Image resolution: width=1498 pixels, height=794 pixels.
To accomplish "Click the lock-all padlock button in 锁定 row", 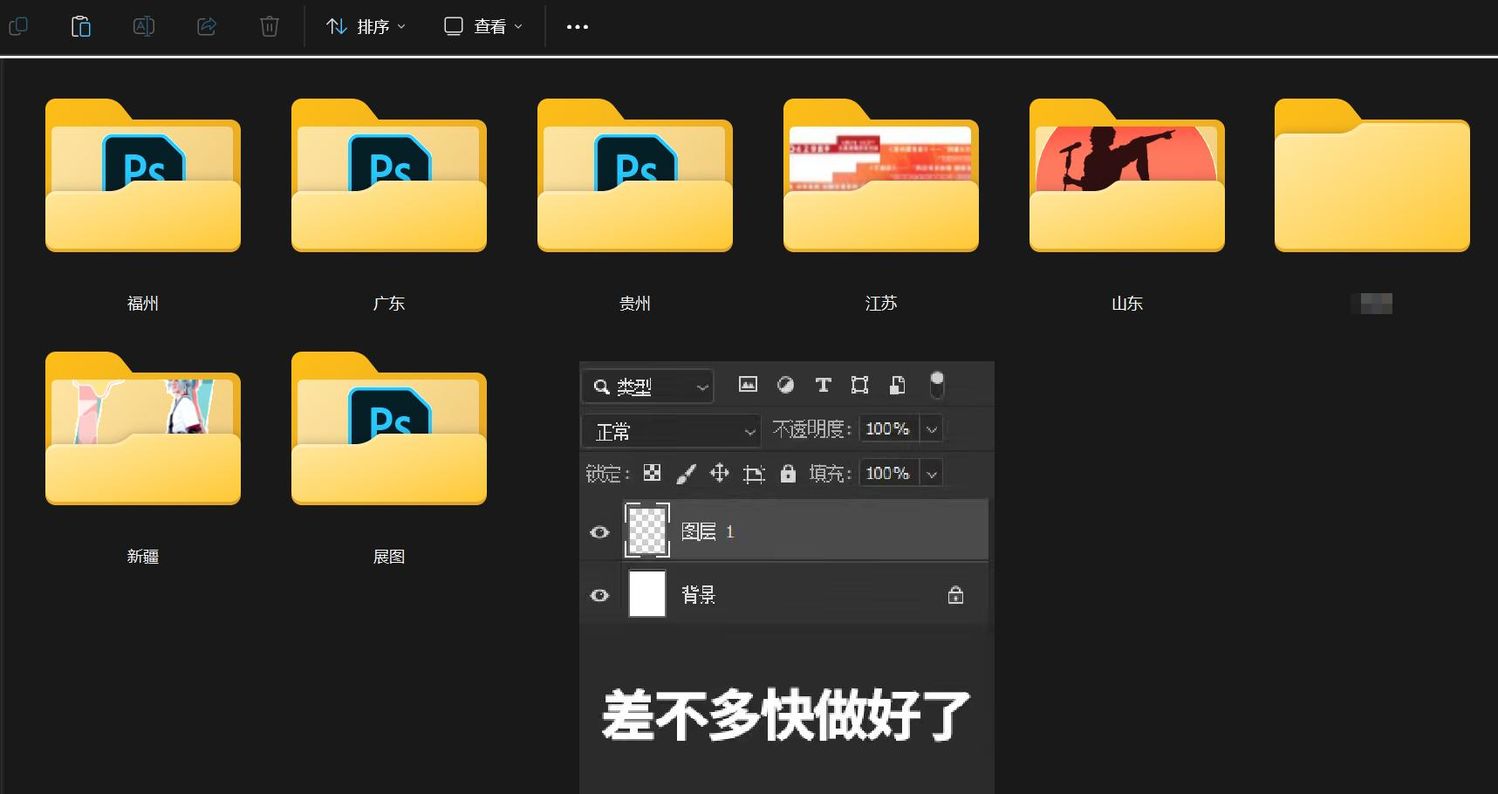I will point(788,473).
